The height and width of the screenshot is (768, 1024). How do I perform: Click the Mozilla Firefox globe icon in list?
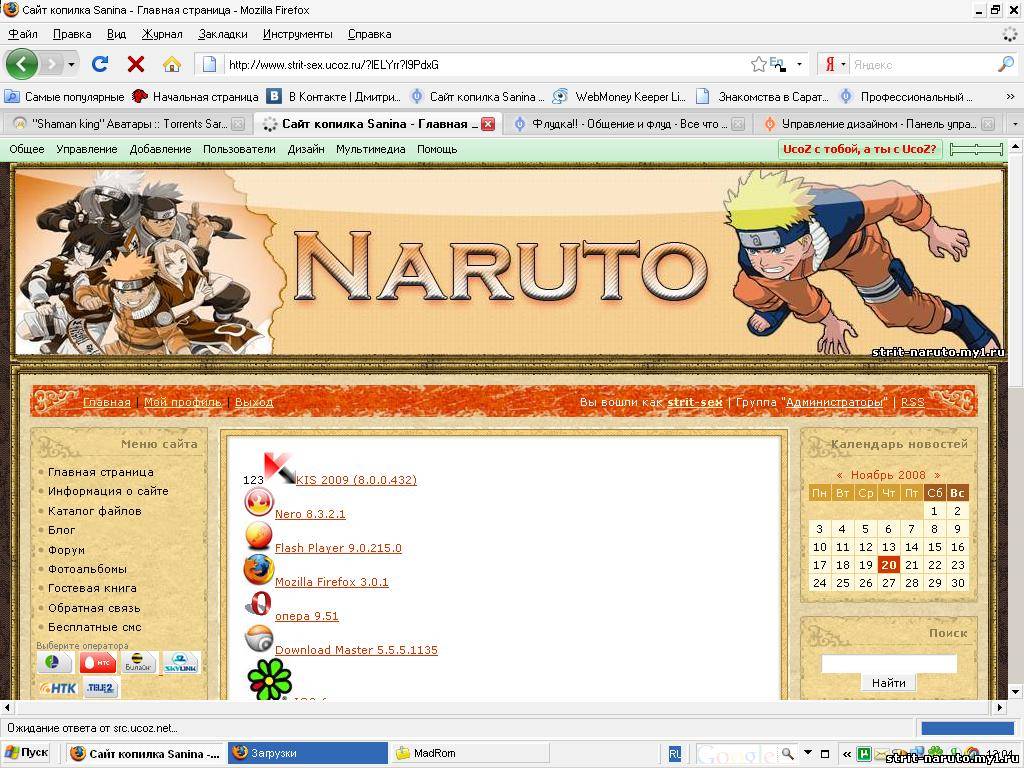(259, 569)
